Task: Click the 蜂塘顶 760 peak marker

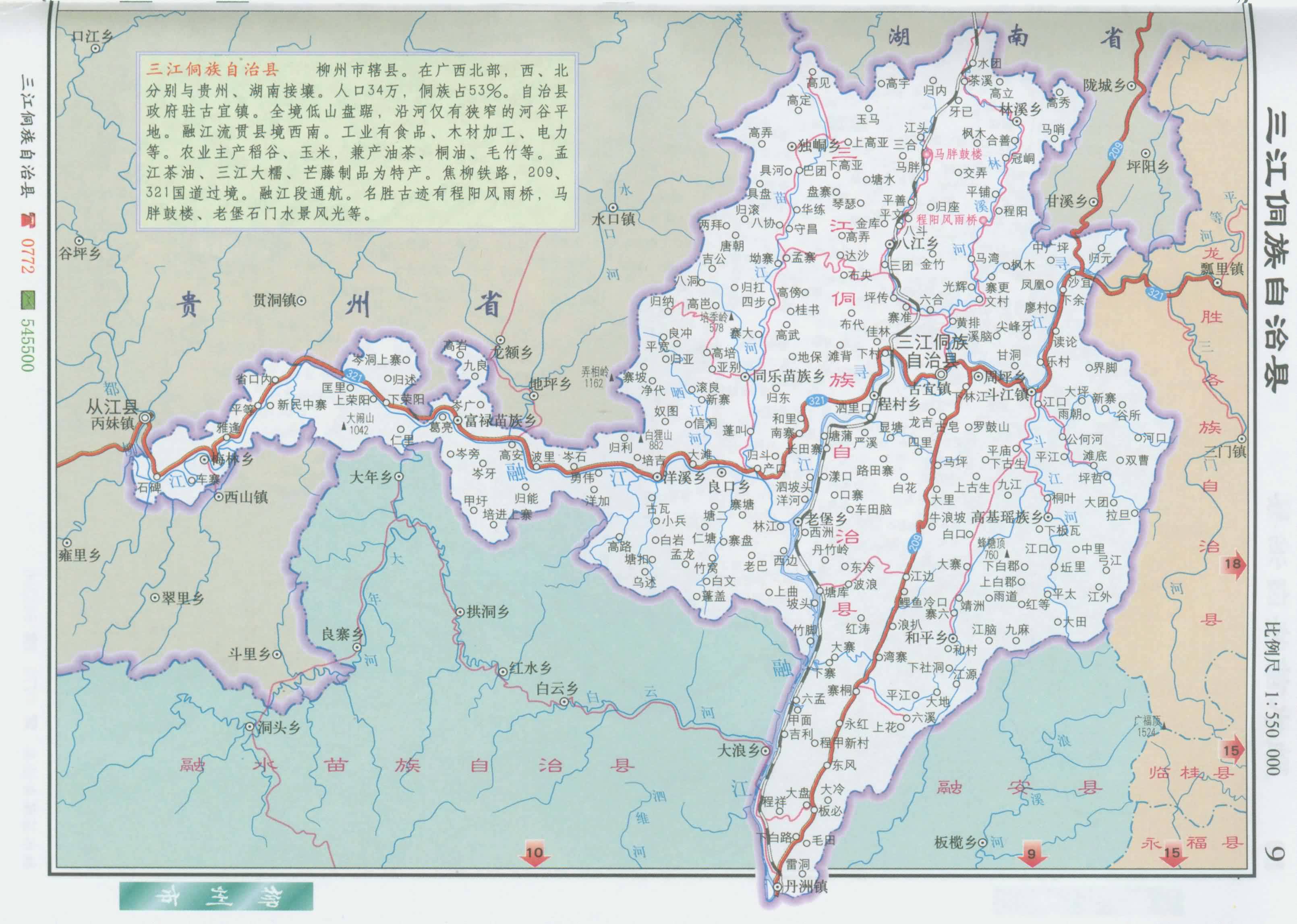Action: coord(1006,554)
